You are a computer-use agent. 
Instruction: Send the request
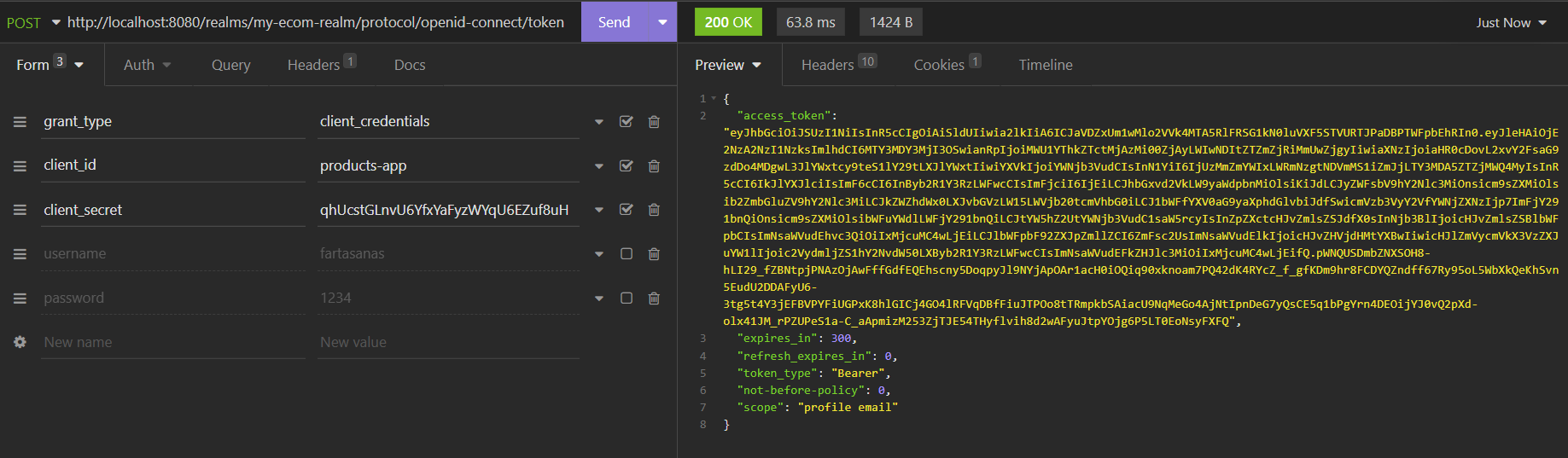click(x=615, y=22)
